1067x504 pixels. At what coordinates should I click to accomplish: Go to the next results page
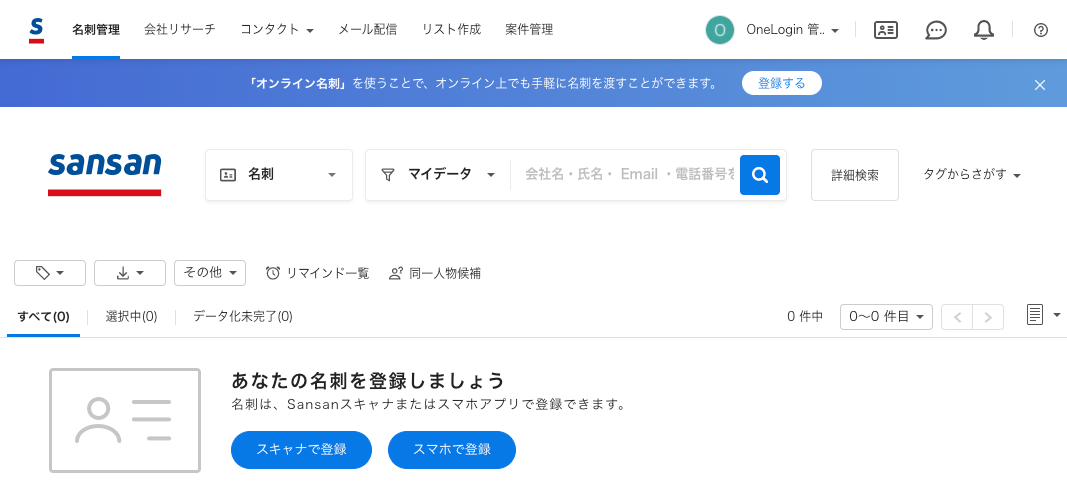[988, 317]
